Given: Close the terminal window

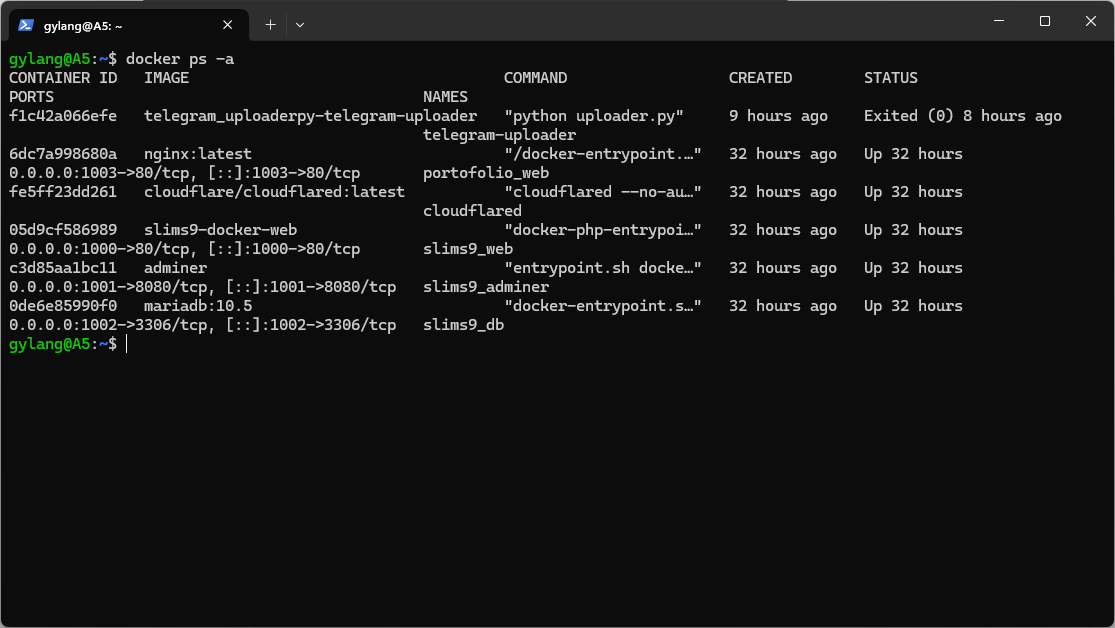Looking at the screenshot, I should (x=1090, y=21).
